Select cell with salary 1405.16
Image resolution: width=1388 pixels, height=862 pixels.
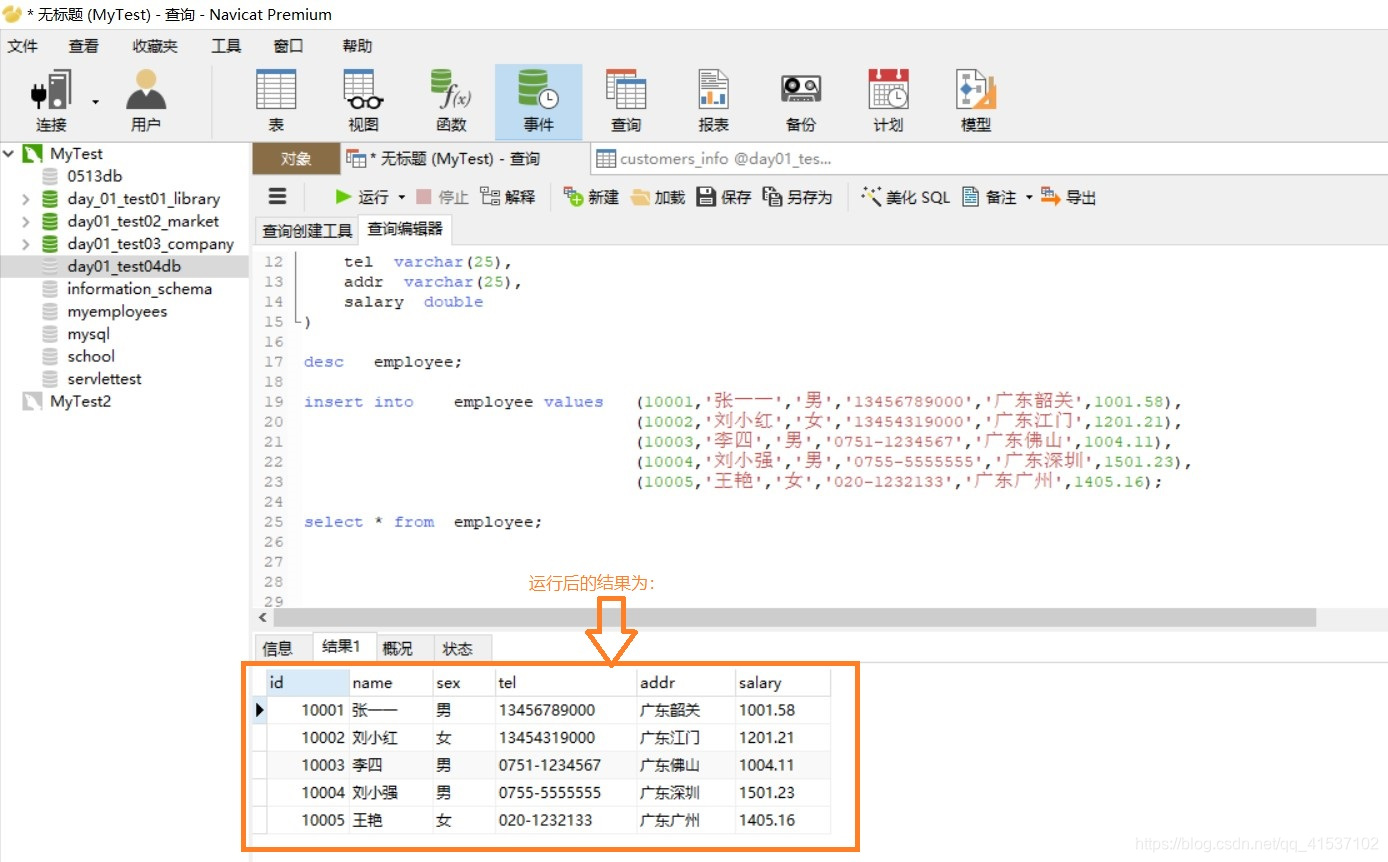(783, 821)
